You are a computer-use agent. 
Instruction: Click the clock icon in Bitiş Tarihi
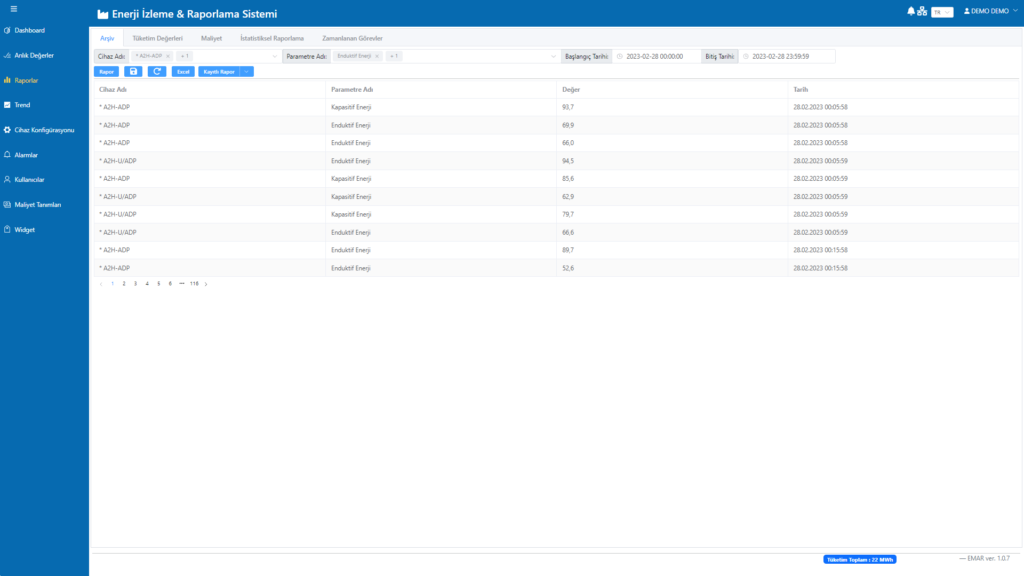[x=746, y=56]
